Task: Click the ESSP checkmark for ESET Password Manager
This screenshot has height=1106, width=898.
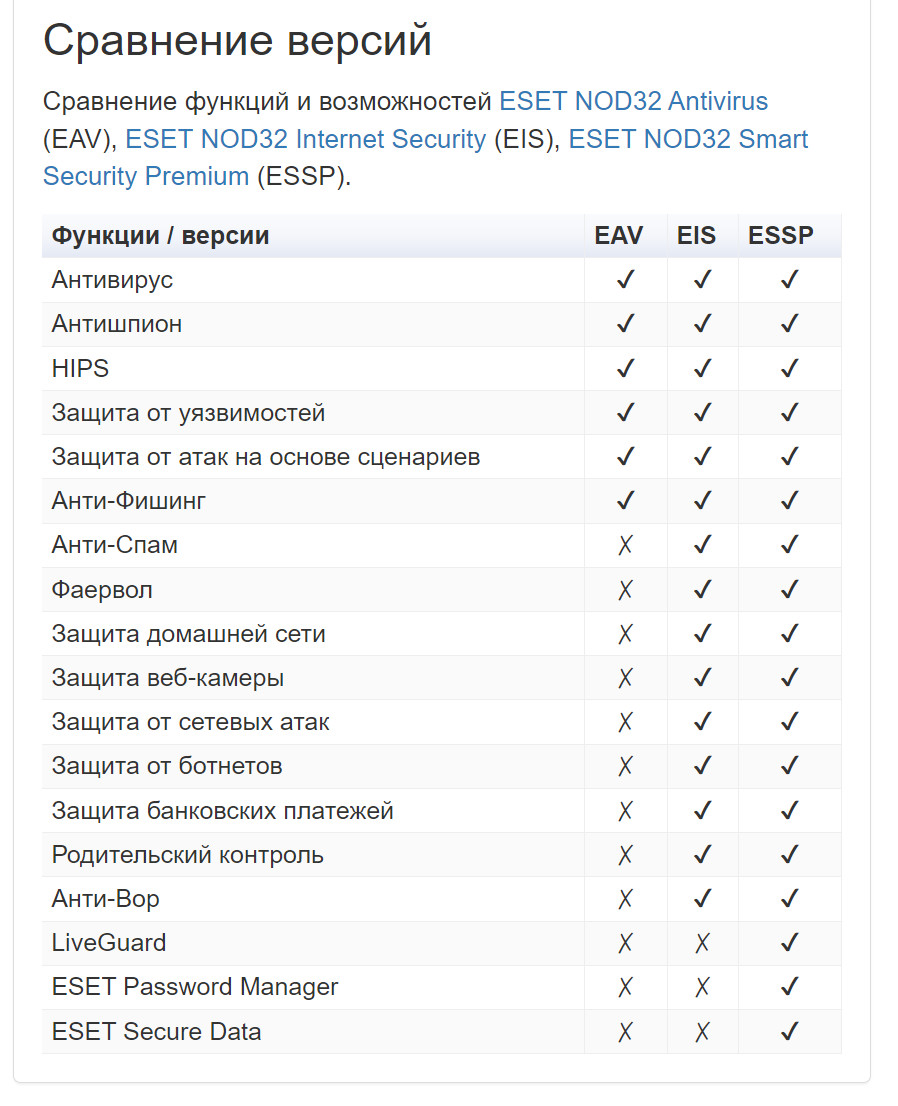Action: tap(789, 987)
